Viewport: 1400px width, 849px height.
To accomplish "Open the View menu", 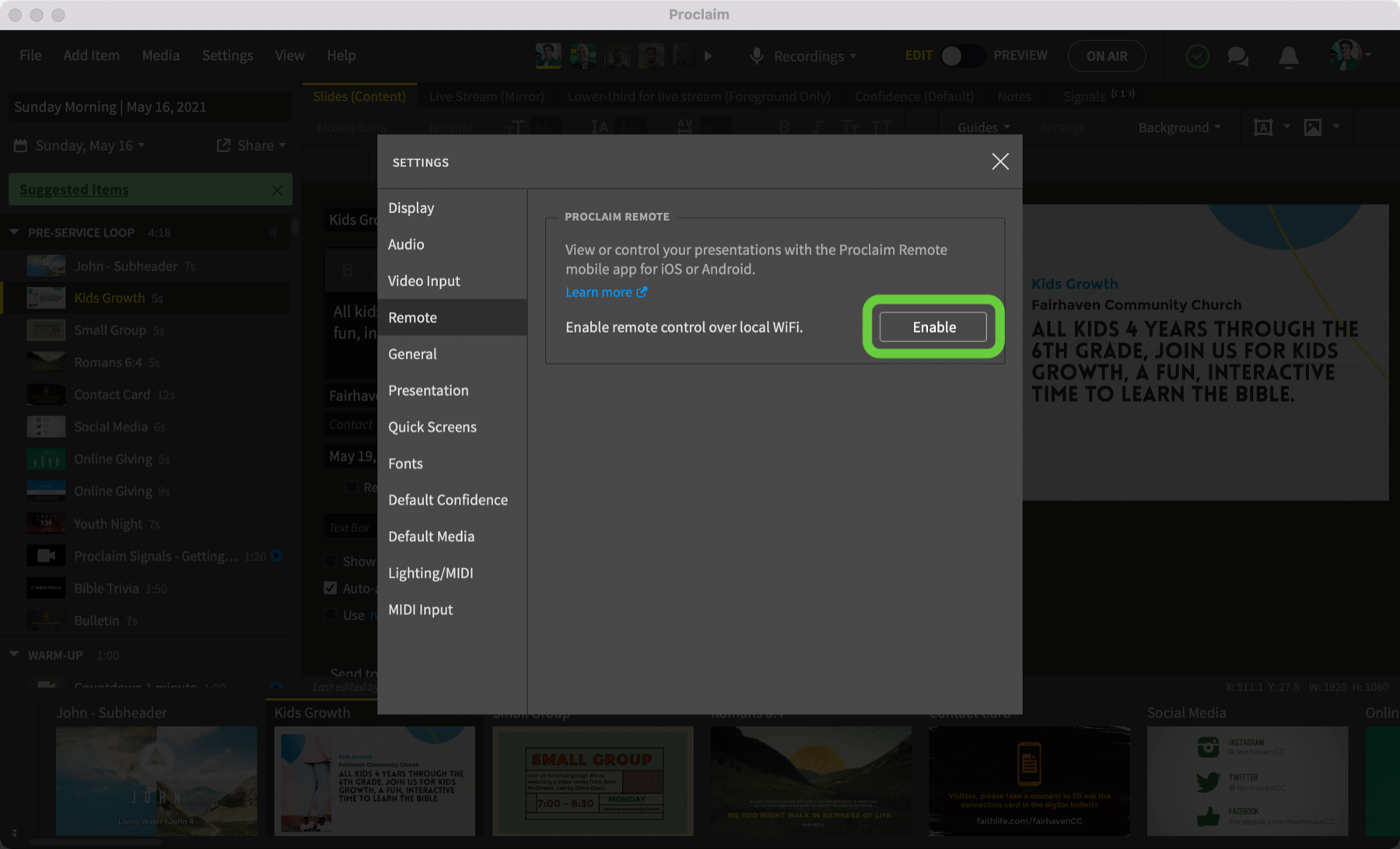I will tap(289, 55).
